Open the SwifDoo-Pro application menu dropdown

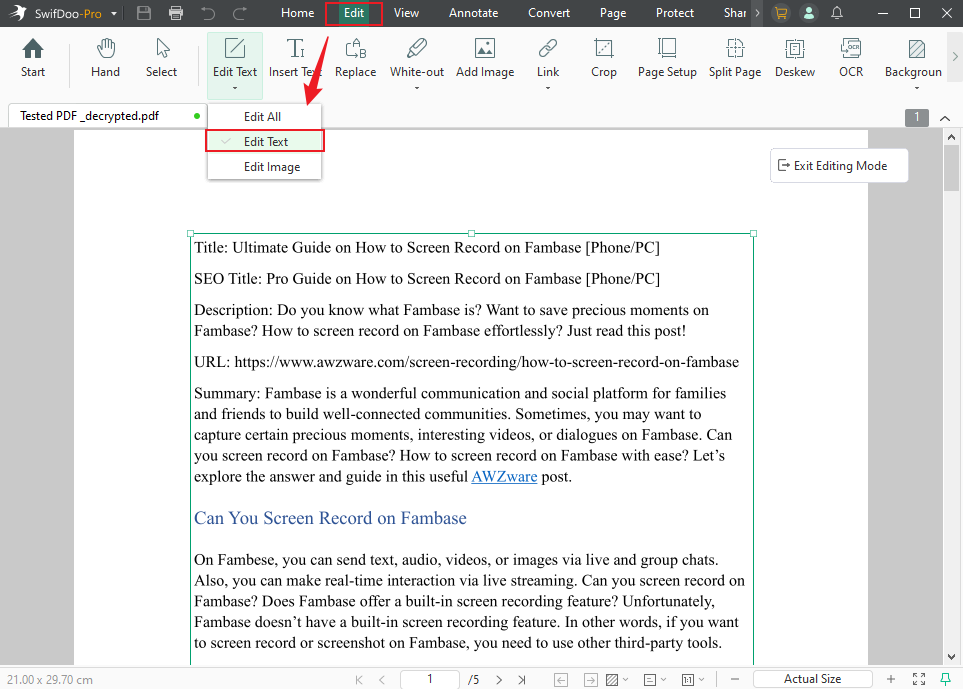point(115,13)
